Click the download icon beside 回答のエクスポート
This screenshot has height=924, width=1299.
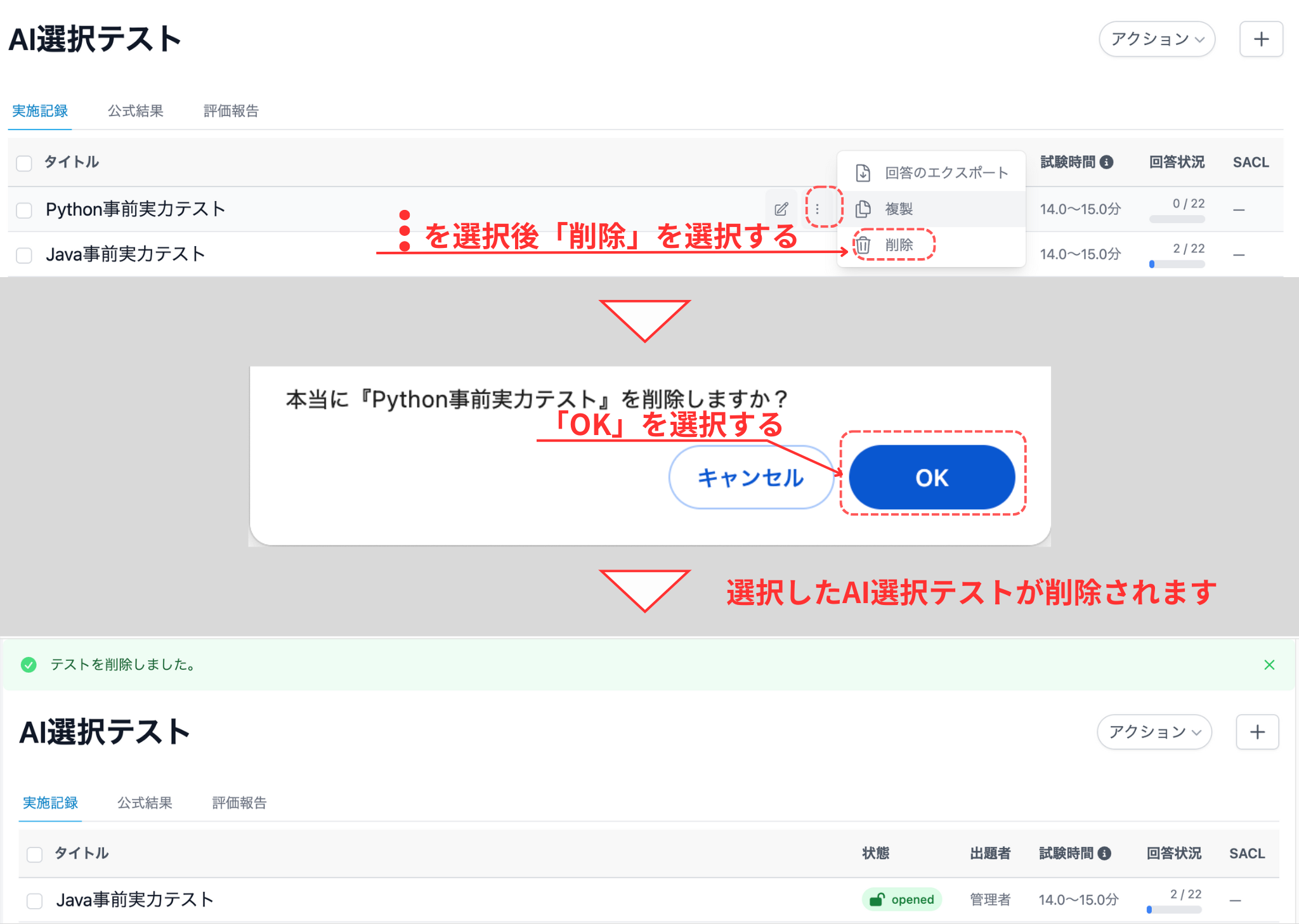click(863, 172)
